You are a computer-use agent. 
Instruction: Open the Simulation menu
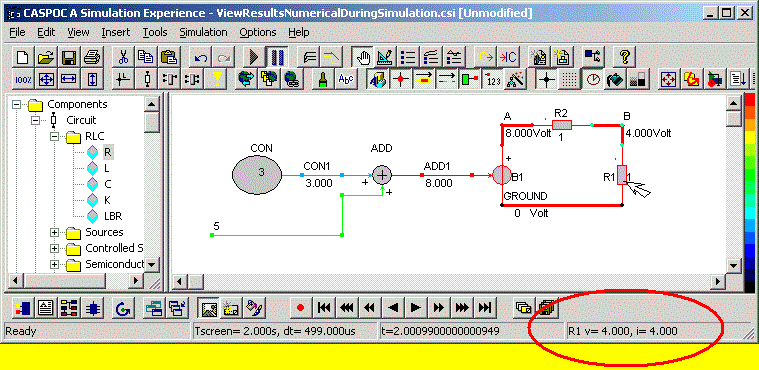click(203, 32)
